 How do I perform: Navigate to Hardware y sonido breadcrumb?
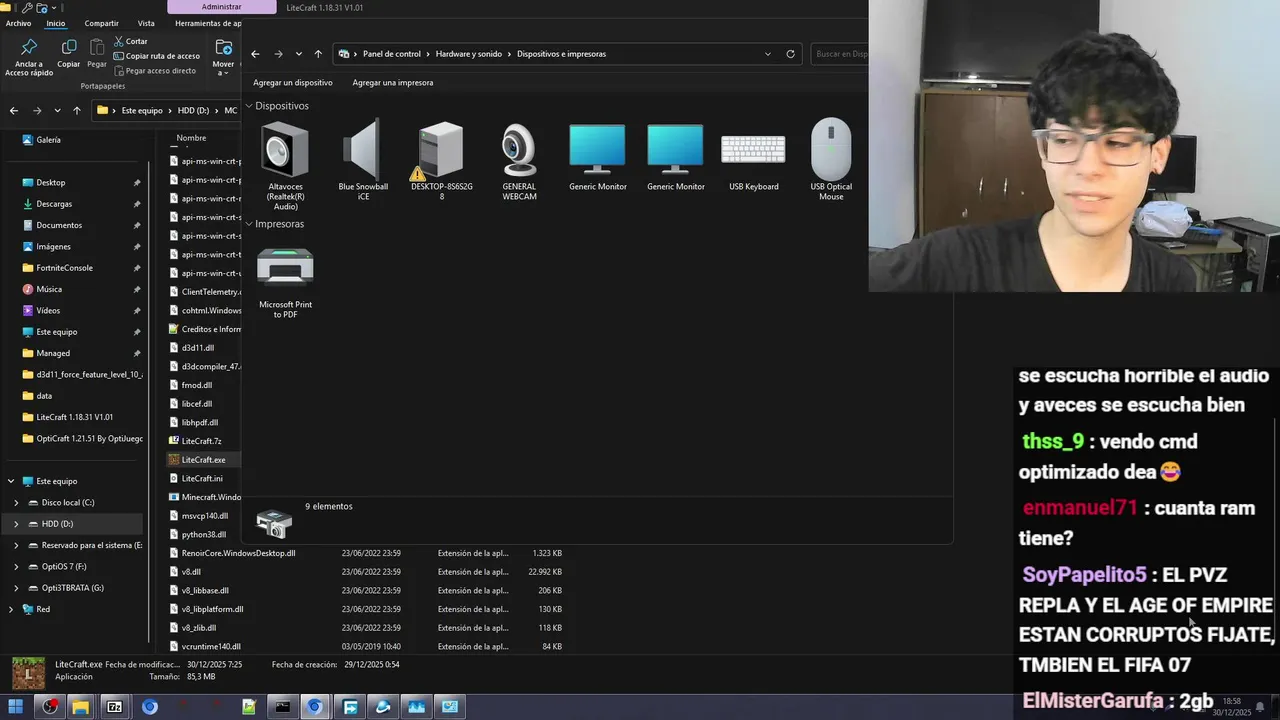click(x=469, y=54)
